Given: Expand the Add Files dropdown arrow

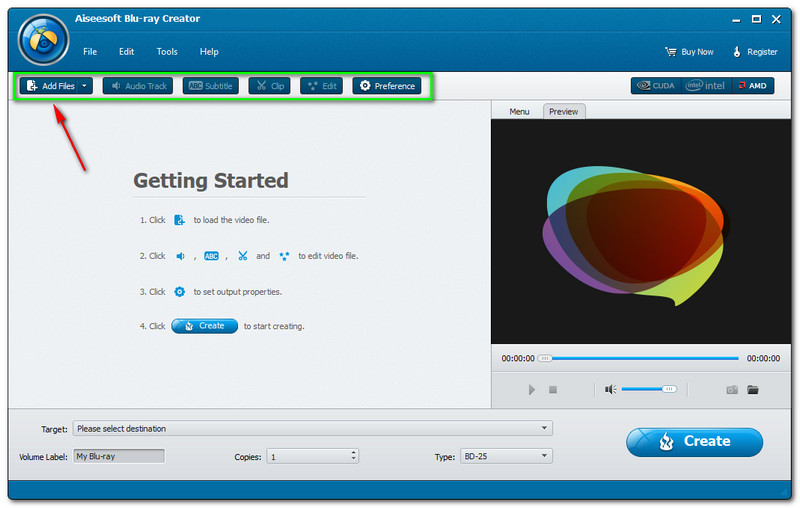Looking at the screenshot, I should [x=85, y=86].
